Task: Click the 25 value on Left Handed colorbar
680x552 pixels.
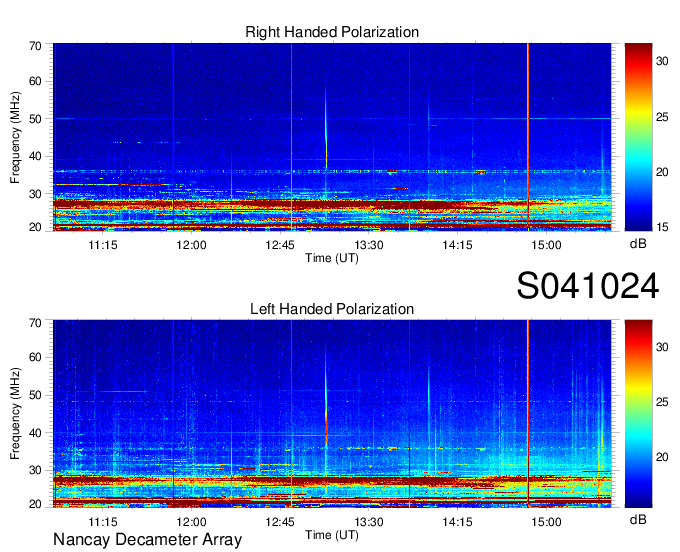Action: tap(662, 402)
